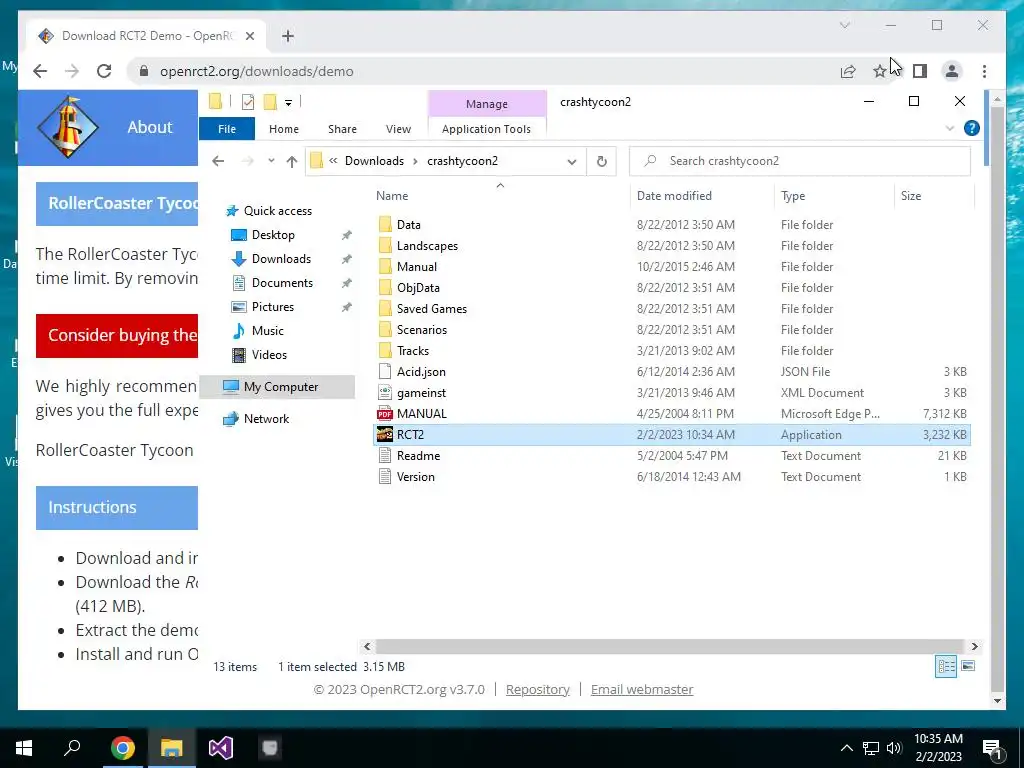The image size is (1024, 768).
Task: Click the Search crashtycoon2 field
Action: pyautogui.click(x=799, y=161)
